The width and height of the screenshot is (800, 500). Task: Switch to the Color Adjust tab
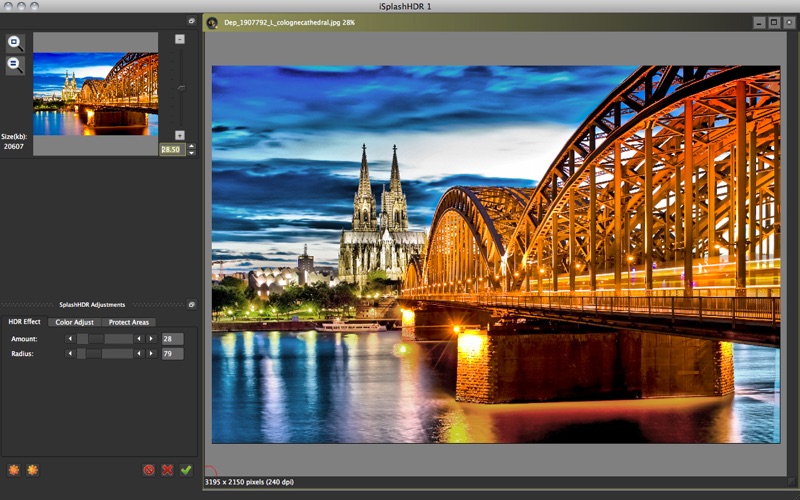pyautogui.click(x=74, y=322)
